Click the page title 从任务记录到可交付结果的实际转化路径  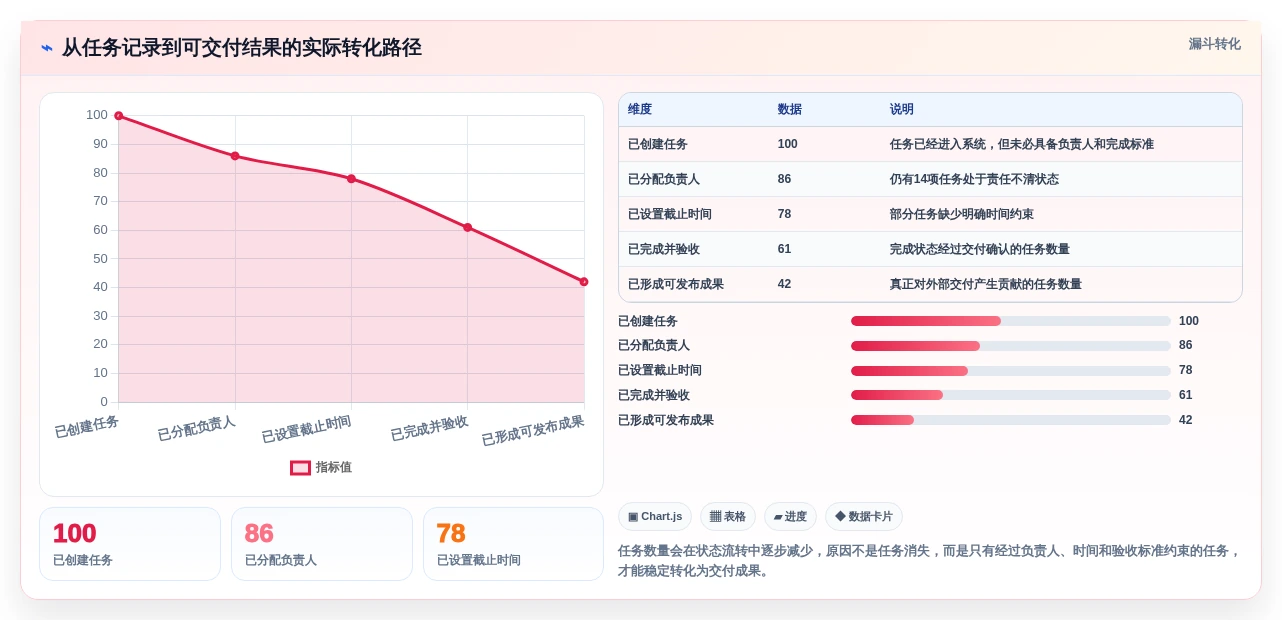click(242, 48)
